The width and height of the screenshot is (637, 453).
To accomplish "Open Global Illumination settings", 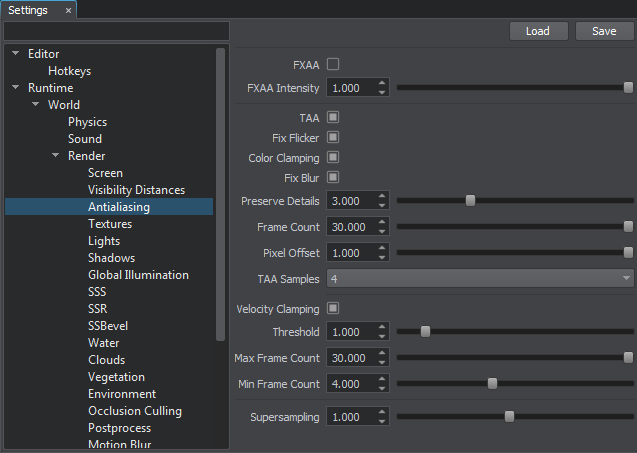I will [138, 275].
